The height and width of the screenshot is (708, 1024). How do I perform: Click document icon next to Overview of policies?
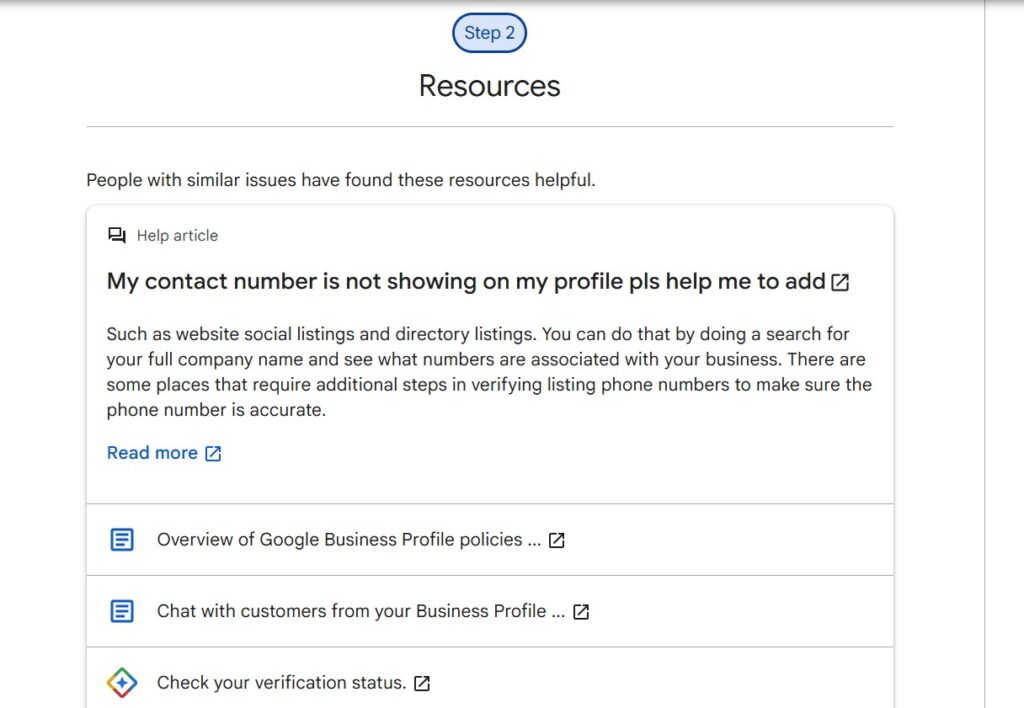(121, 540)
